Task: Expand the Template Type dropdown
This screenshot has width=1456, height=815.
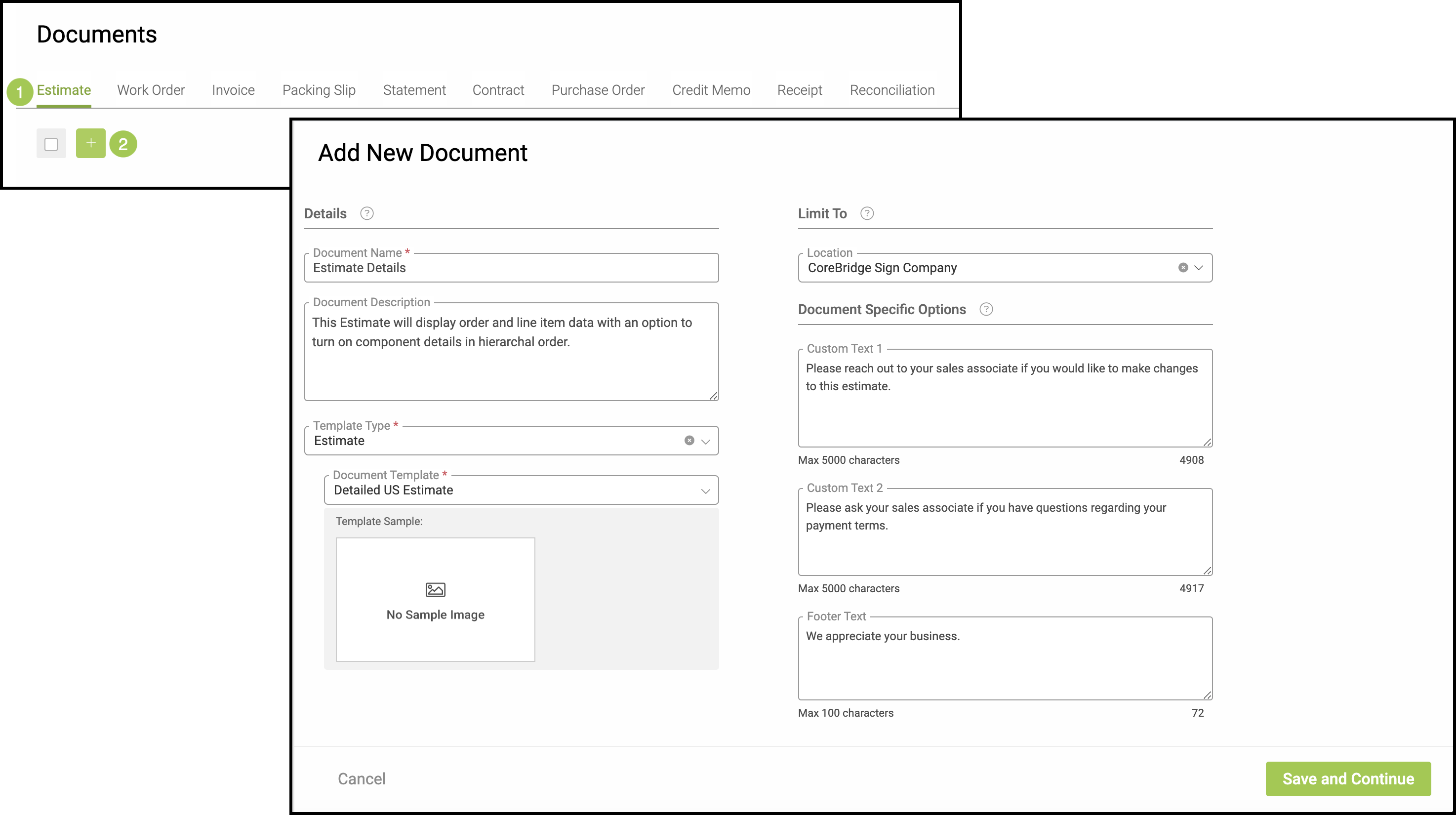Action: click(705, 442)
